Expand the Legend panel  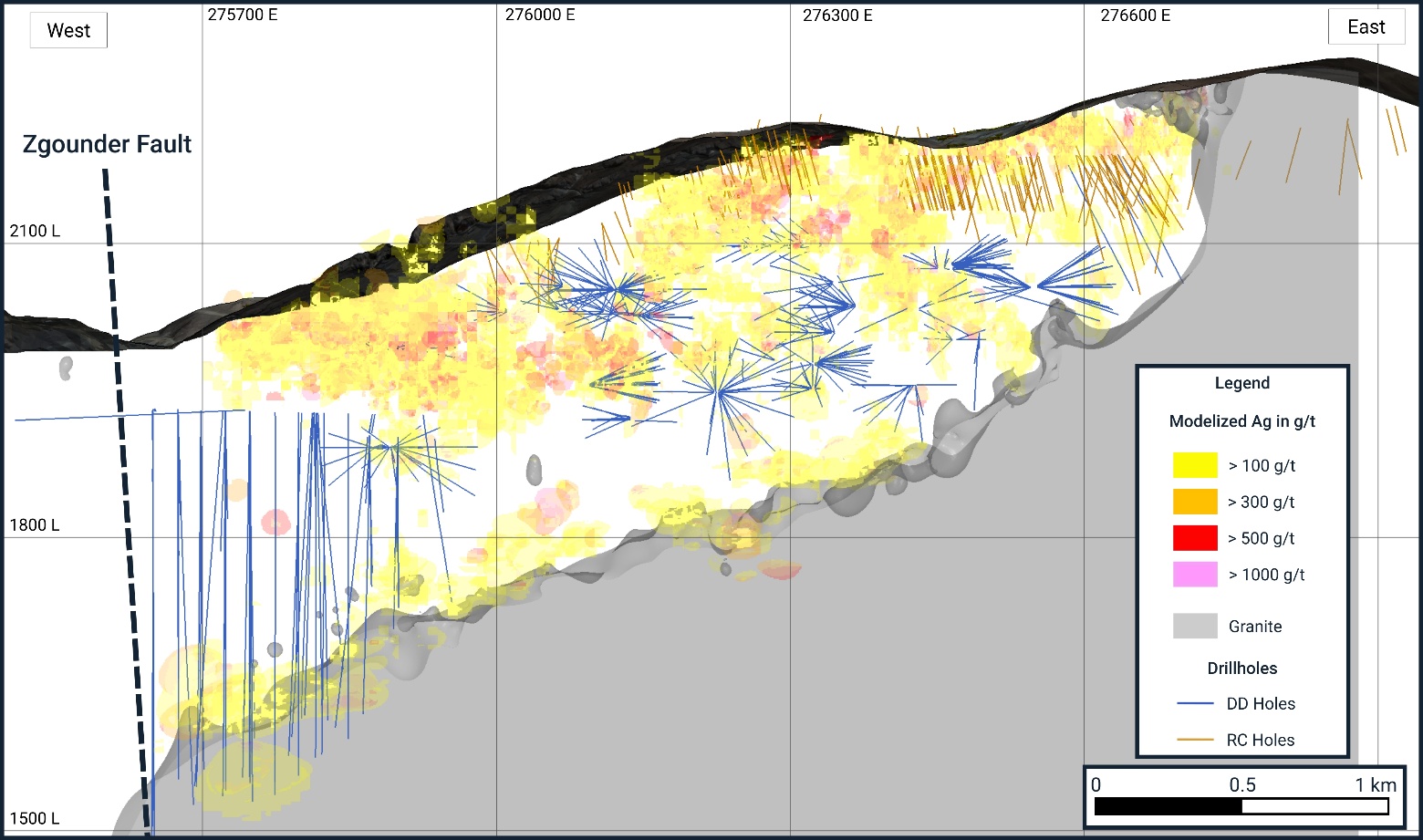1242,383
